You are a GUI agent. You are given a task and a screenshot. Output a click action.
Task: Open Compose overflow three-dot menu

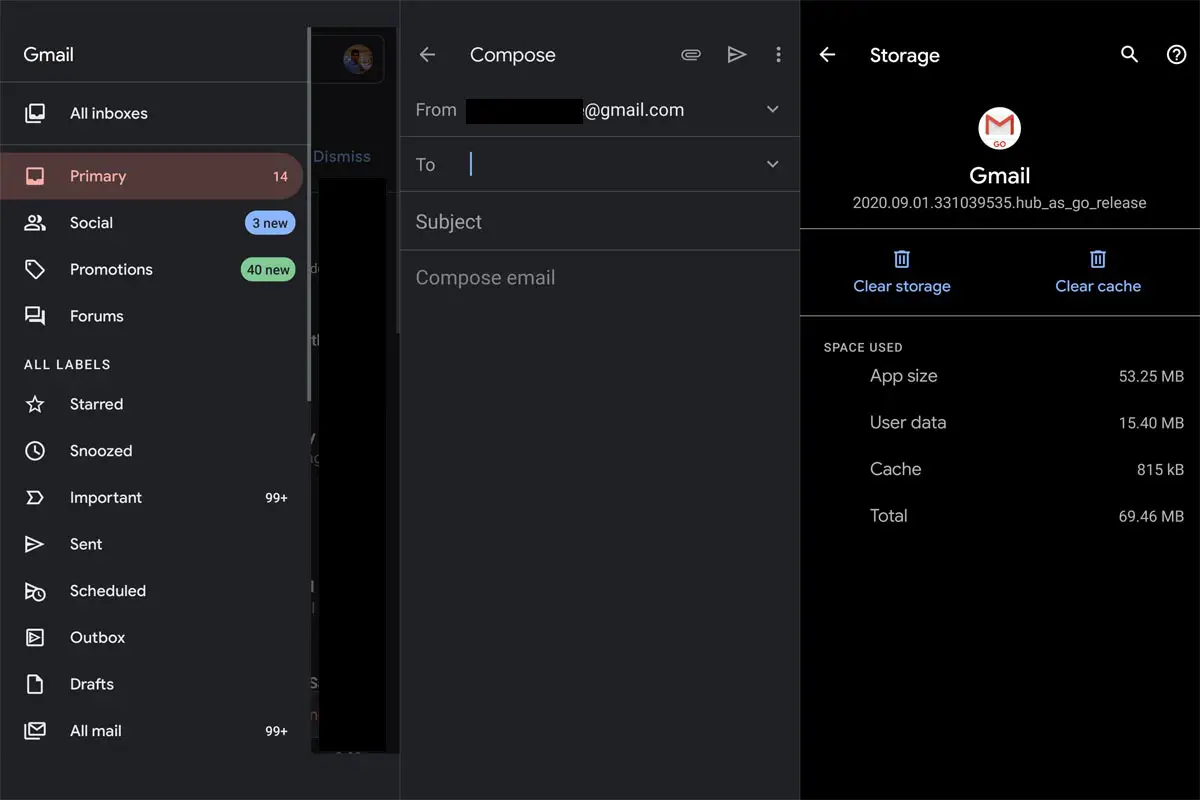click(x=778, y=55)
